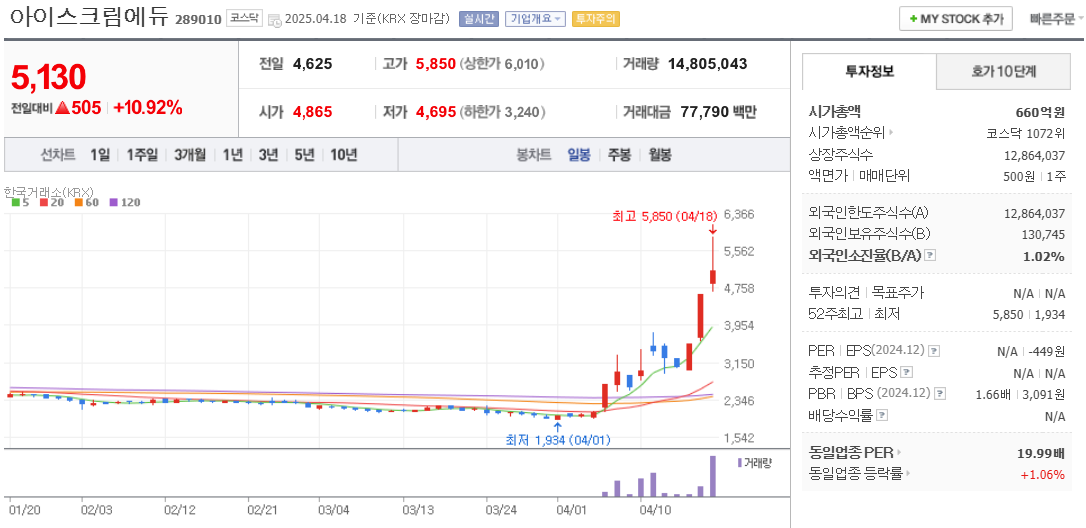Click the +10.92% change rate

[148, 107]
